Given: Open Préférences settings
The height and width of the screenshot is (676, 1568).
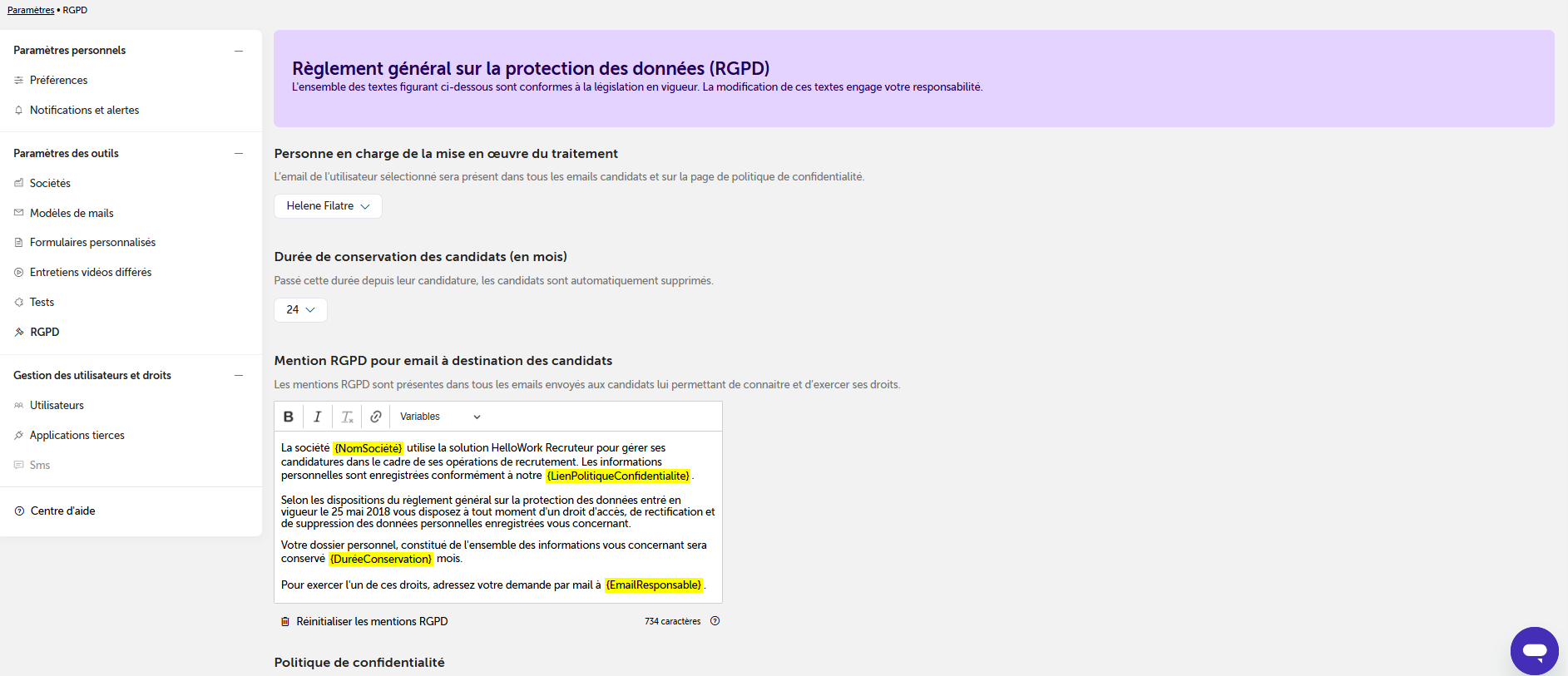Looking at the screenshot, I should pos(58,81).
